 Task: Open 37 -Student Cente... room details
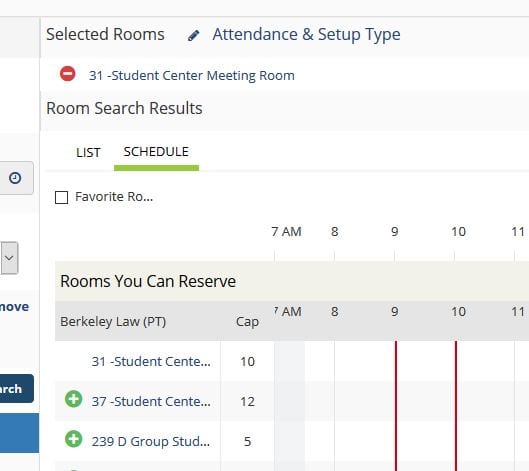point(151,401)
